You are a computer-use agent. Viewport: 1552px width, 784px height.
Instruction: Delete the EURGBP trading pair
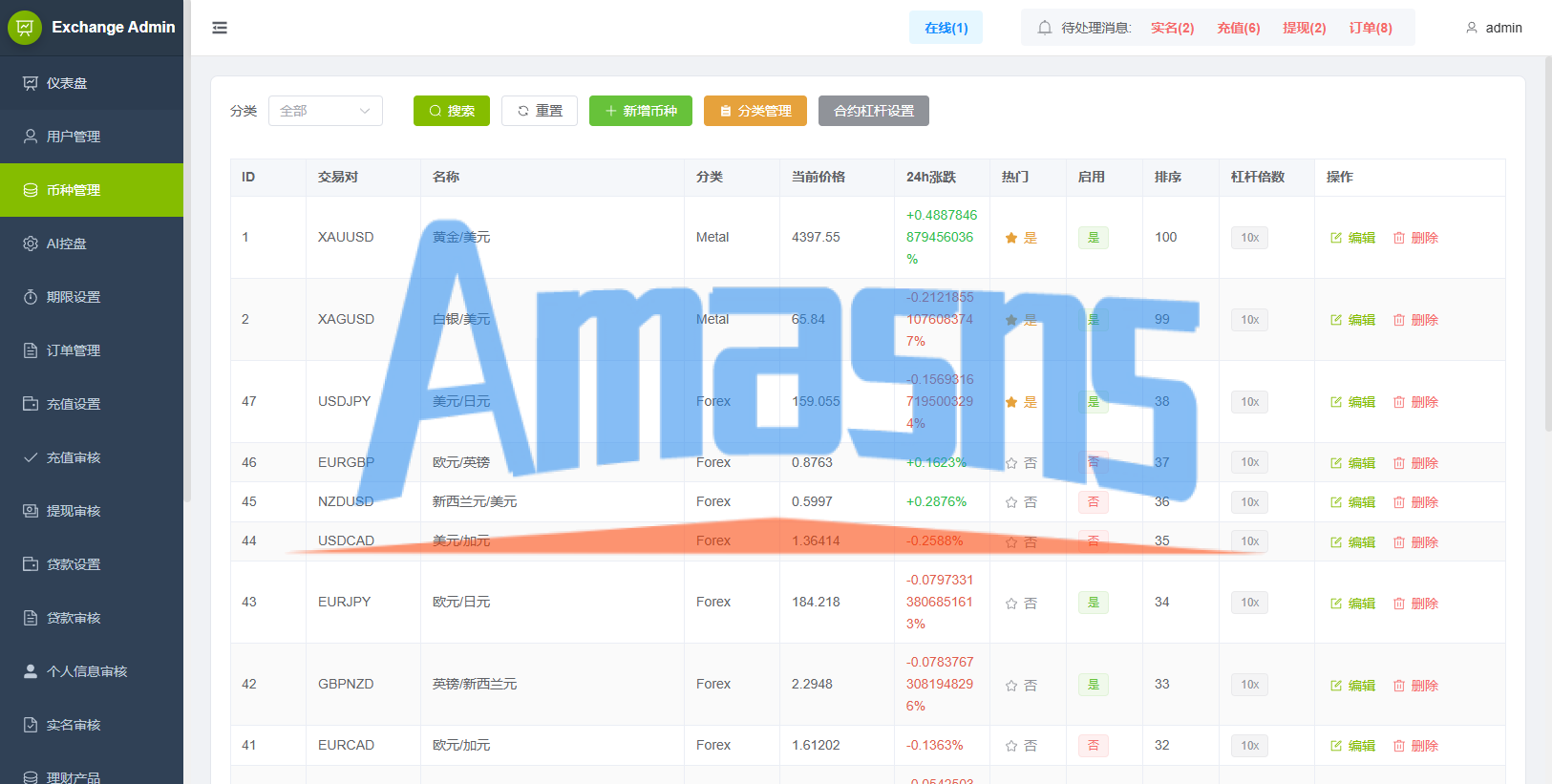pyautogui.click(x=1415, y=463)
